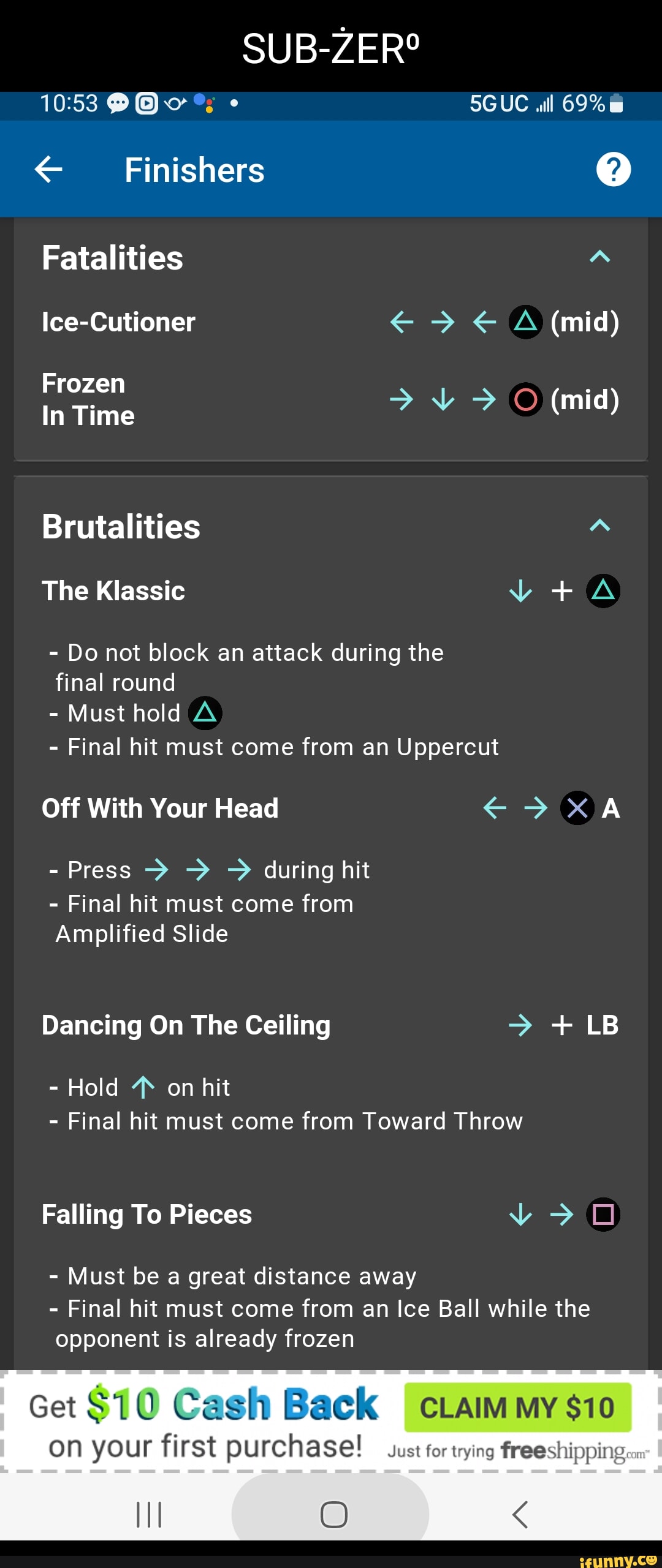Tap the Finishers page title
The width and height of the screenshot is (662, 1568).
[194, 170]
